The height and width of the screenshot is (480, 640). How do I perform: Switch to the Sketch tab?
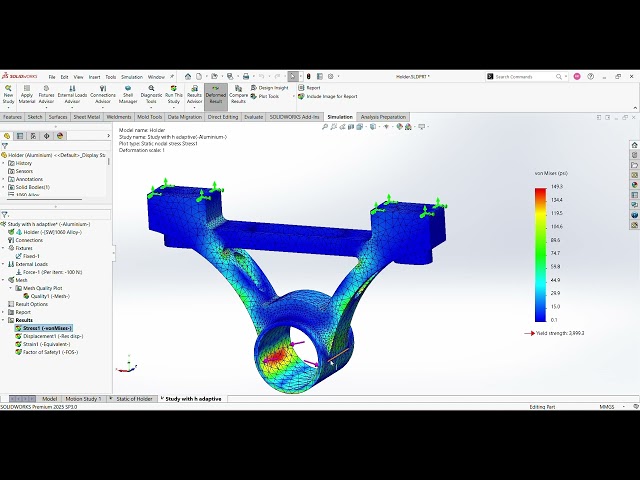[35, 117]
